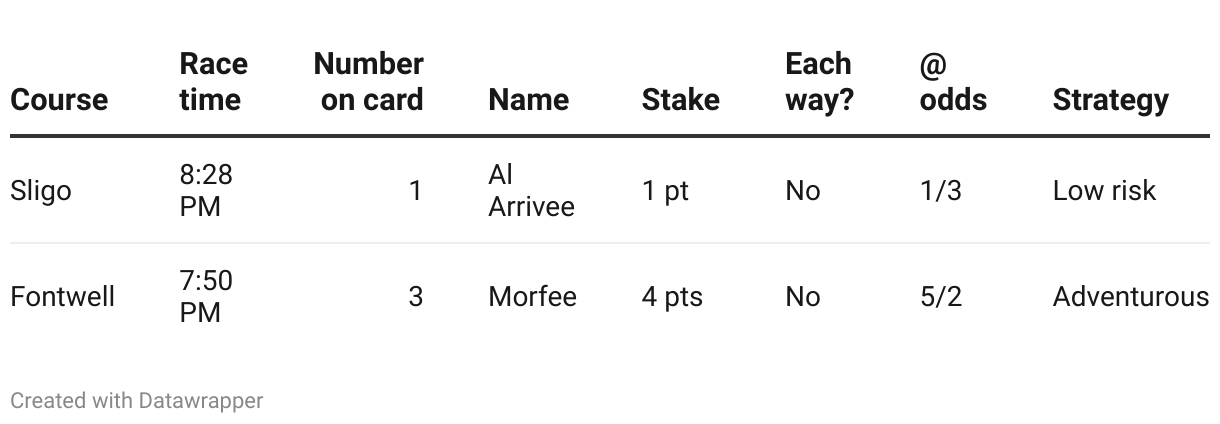The width and height of the screenshot is (1220, 424).
Task: Select the Each way? header
Action: (x=819, y=81)
